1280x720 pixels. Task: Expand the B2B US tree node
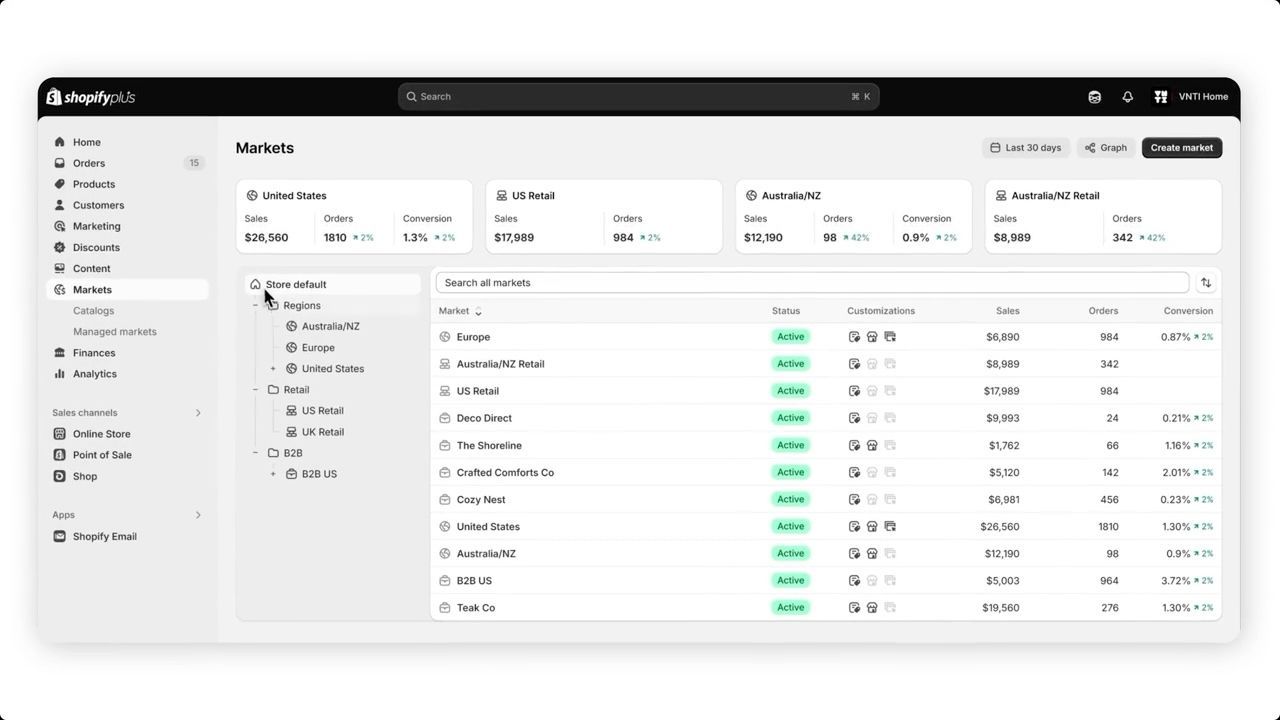(x=273, y=474)
